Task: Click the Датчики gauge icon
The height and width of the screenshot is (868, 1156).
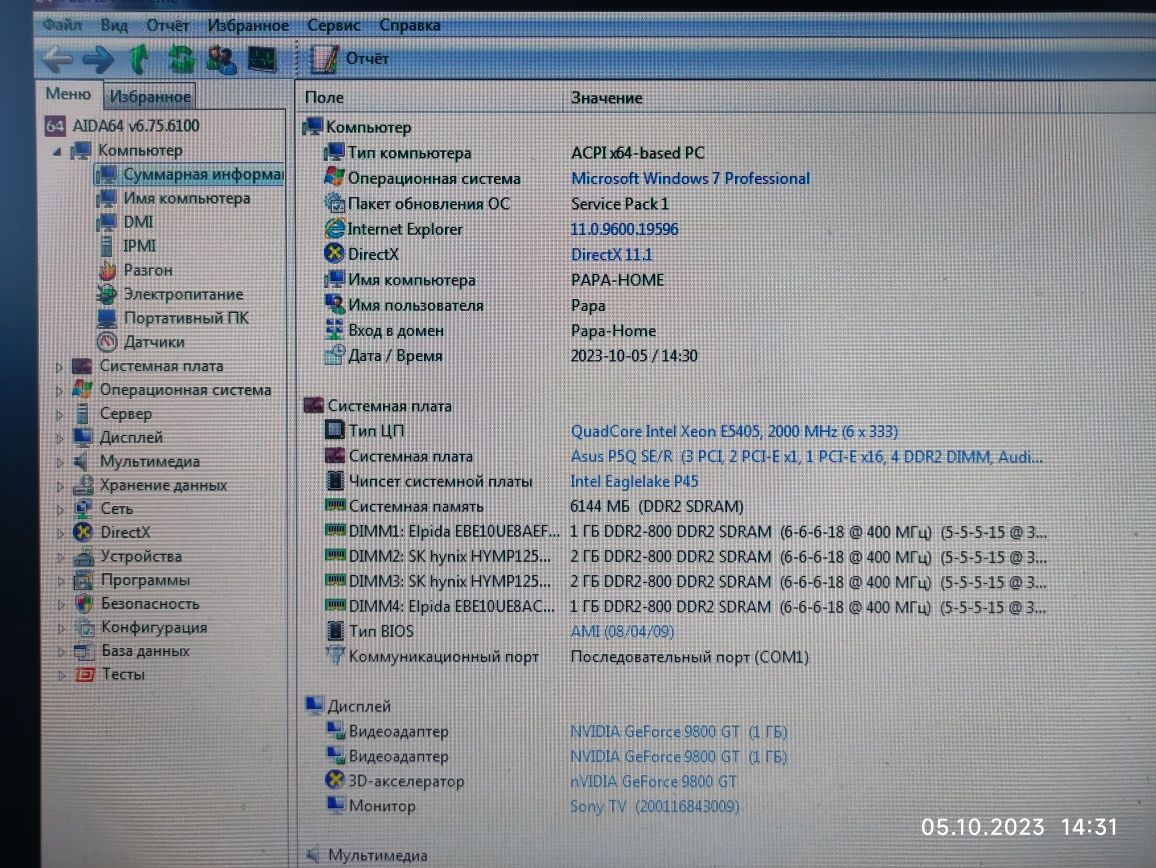Action: pyautogui.click(x=107, y=341)
